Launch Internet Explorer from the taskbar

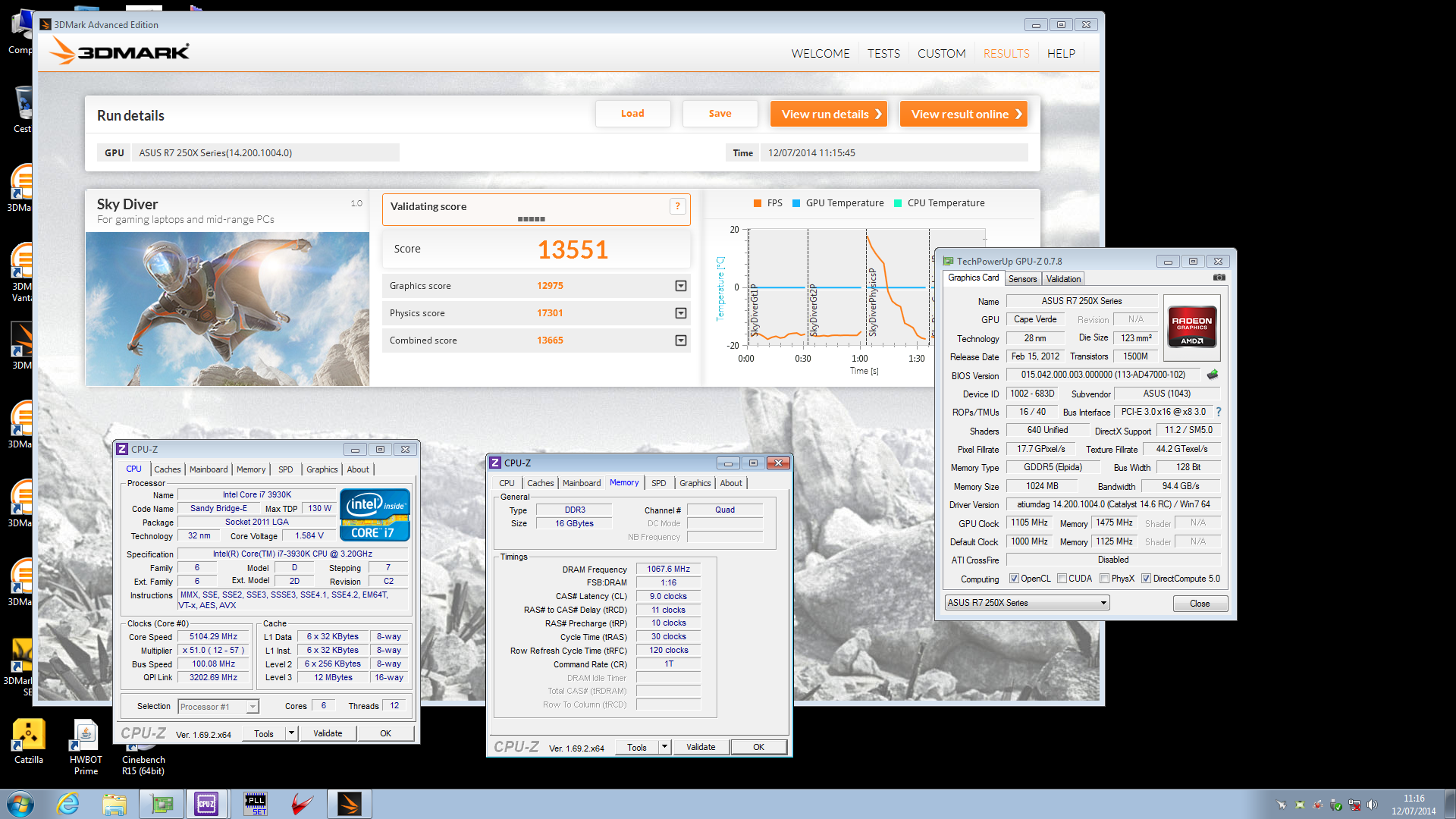point(68,804)
